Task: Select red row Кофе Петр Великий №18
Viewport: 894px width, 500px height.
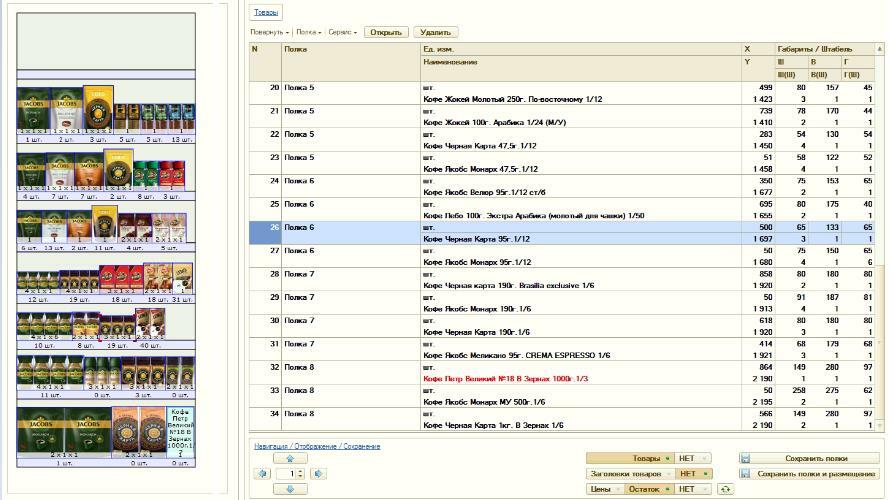Action: [562, 373]
